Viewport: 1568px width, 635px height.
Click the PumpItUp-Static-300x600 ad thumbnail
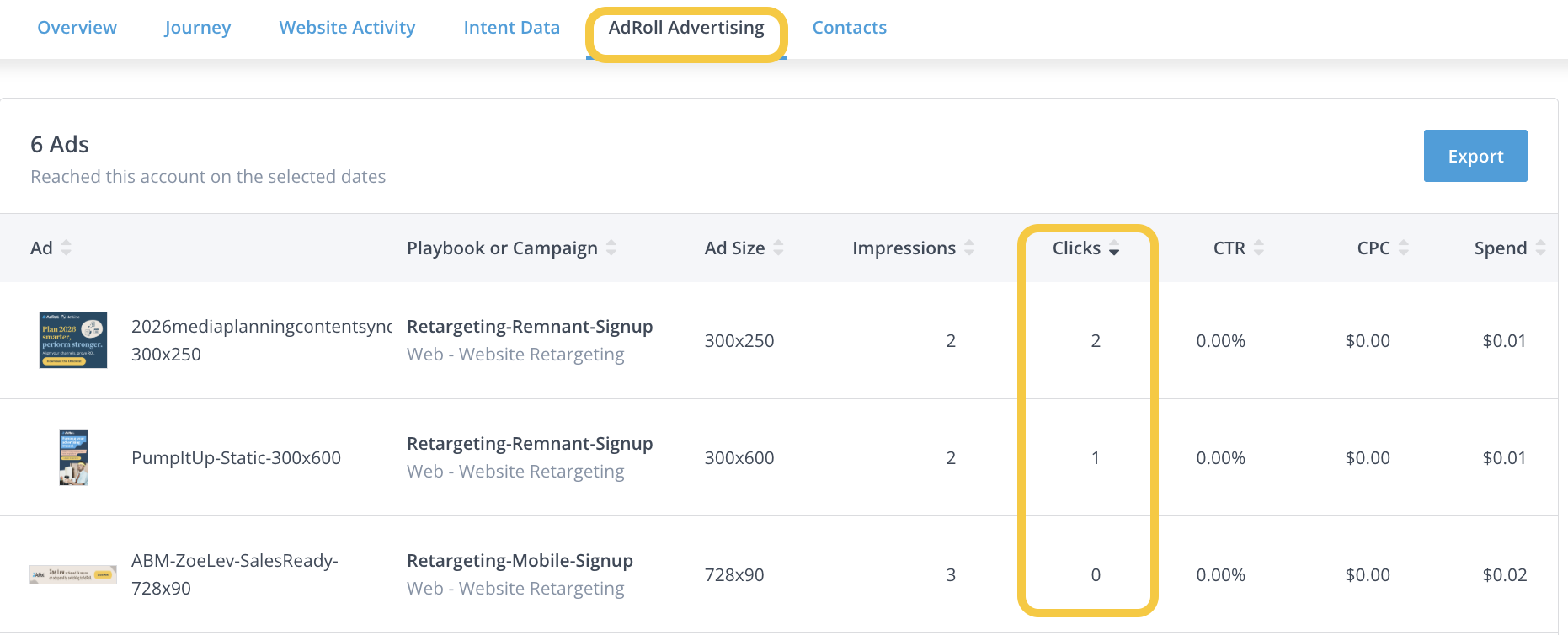73,457
